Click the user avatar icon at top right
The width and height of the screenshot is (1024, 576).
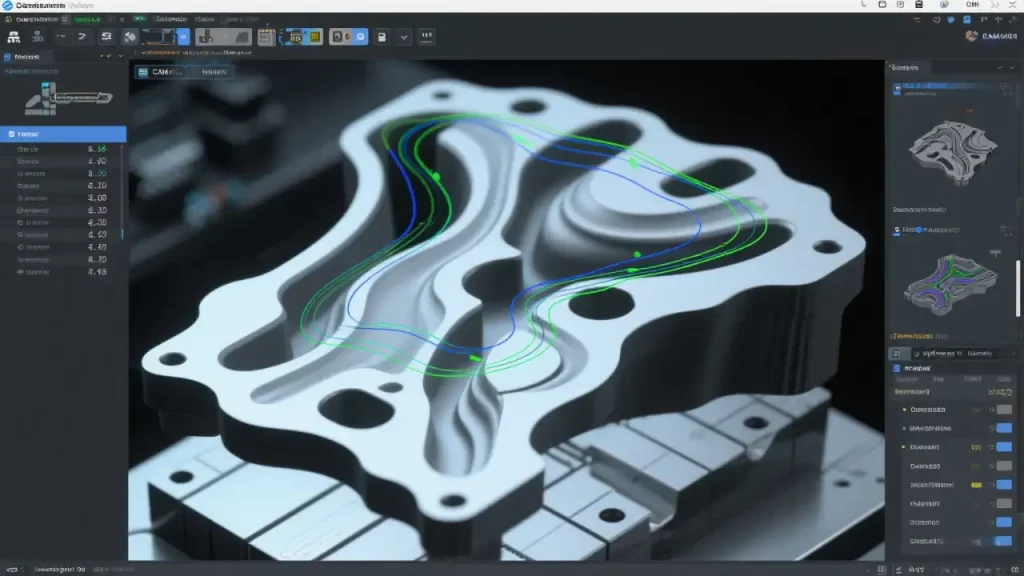point(971,36)
